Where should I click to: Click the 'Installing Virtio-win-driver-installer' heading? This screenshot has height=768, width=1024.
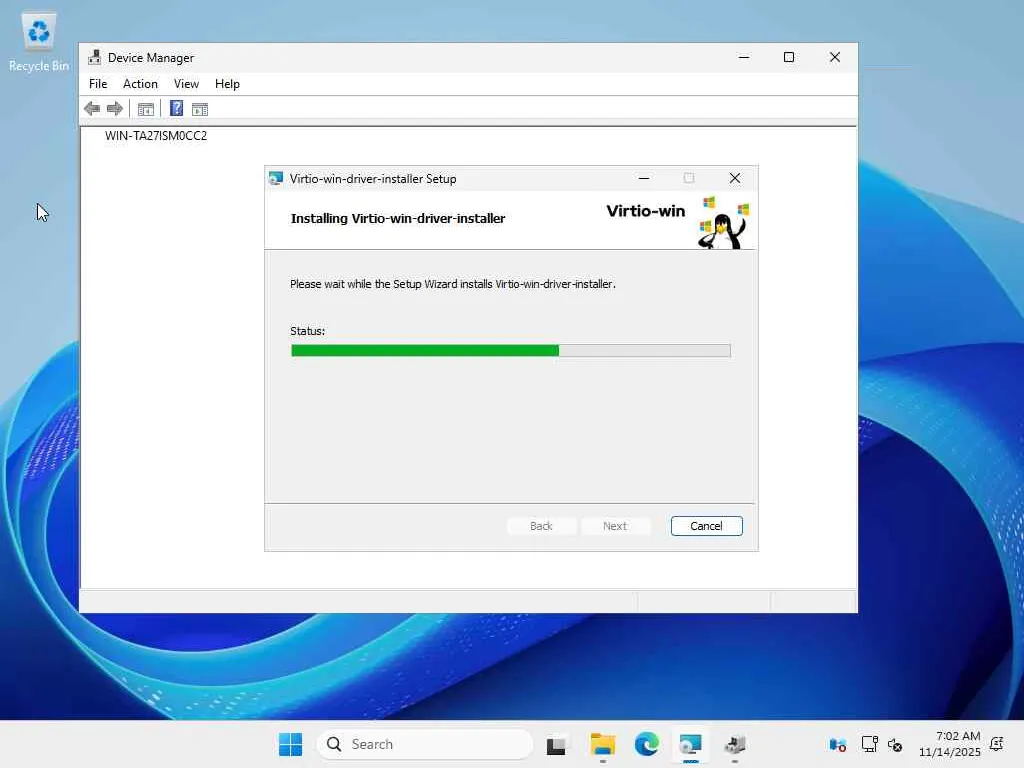pos(398,219)
